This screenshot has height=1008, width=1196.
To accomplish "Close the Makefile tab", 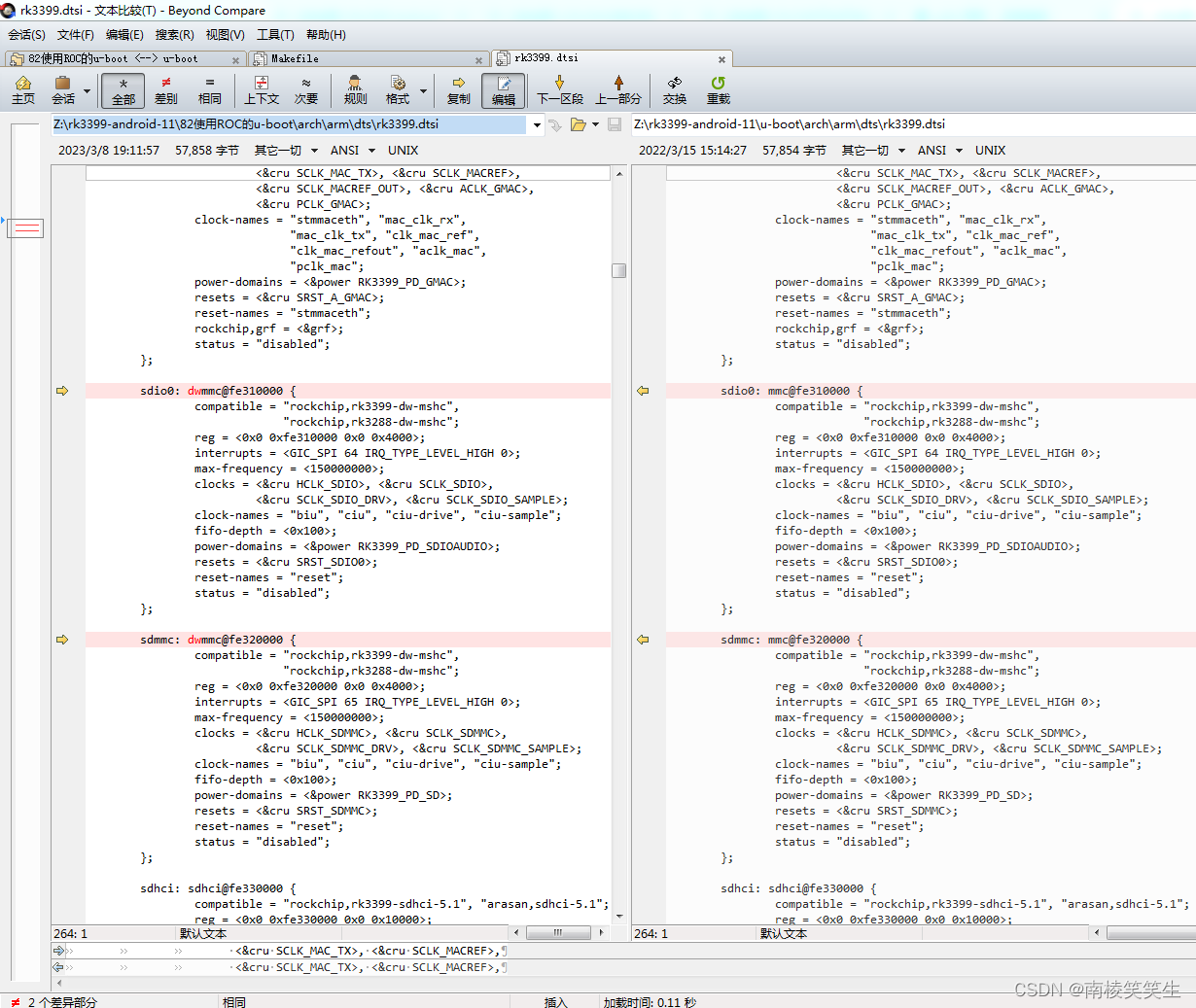I will point(477,59).
